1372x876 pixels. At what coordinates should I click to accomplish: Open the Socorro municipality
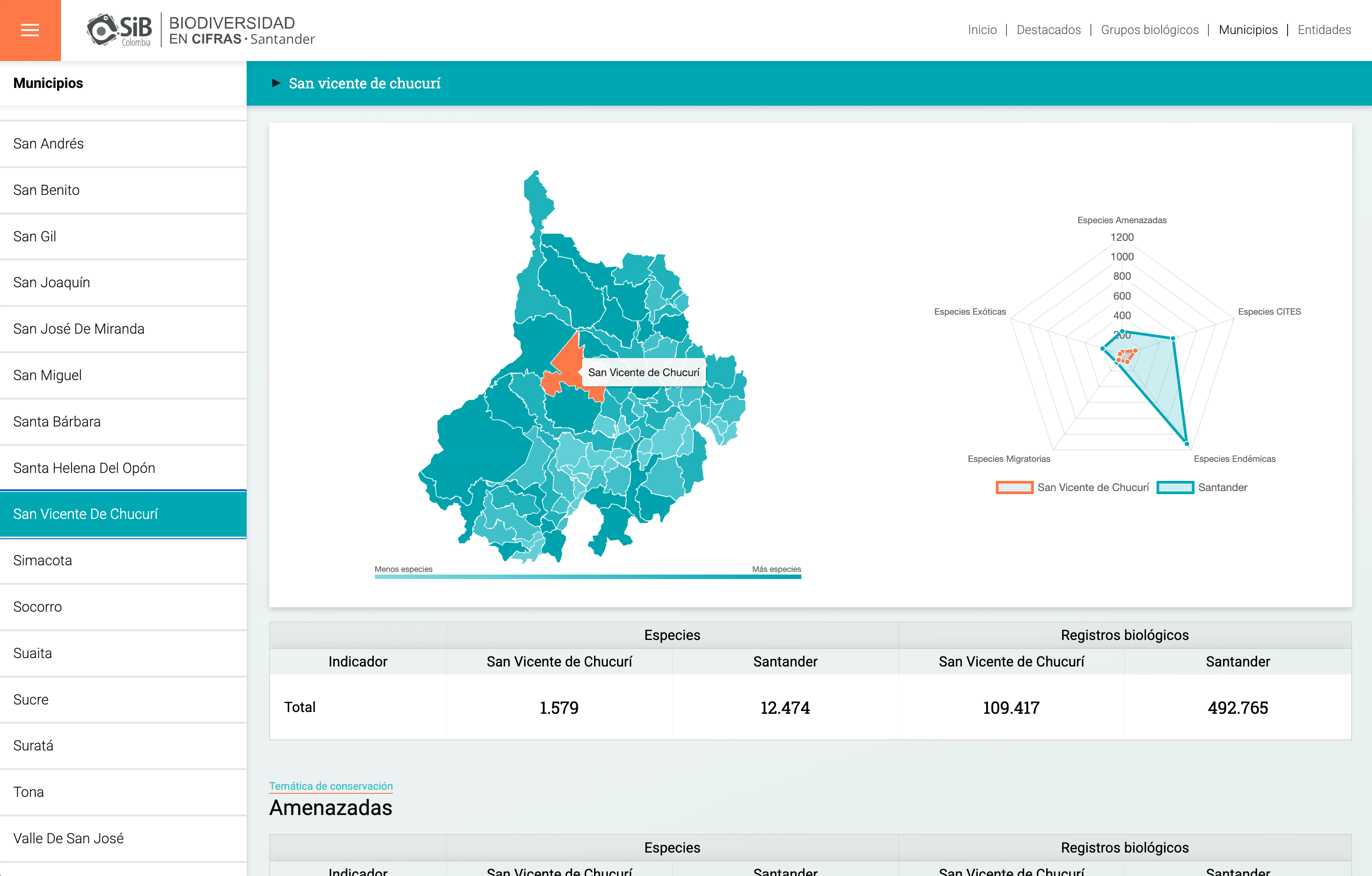click(123, 607)
